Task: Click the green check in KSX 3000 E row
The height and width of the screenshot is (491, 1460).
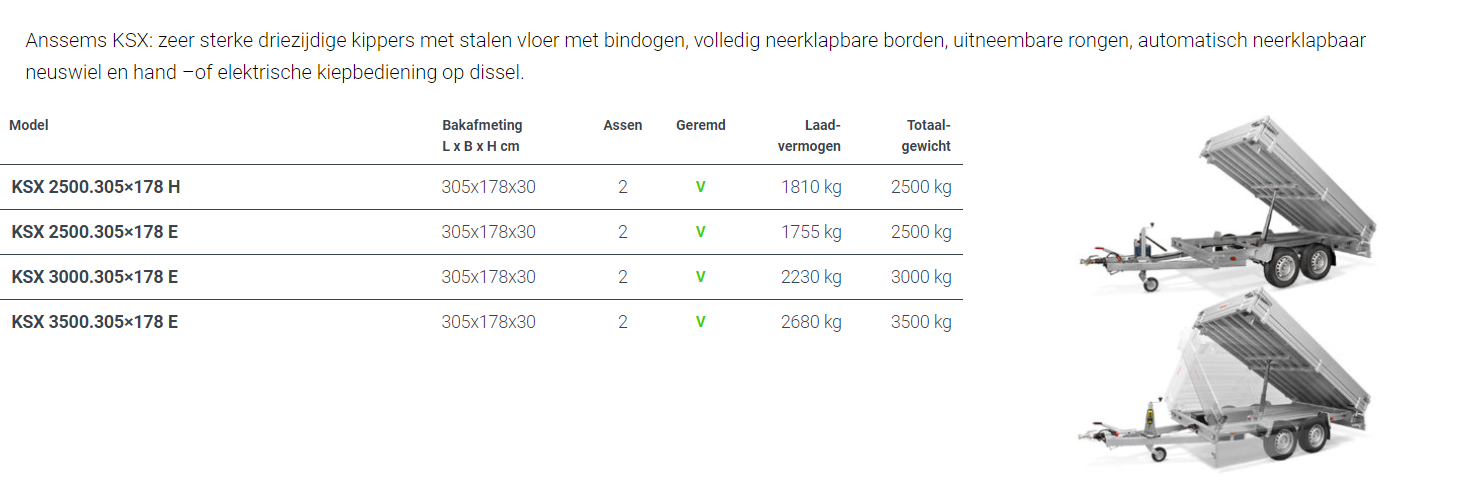Action: pyautogui.click(x=700, y=277)
